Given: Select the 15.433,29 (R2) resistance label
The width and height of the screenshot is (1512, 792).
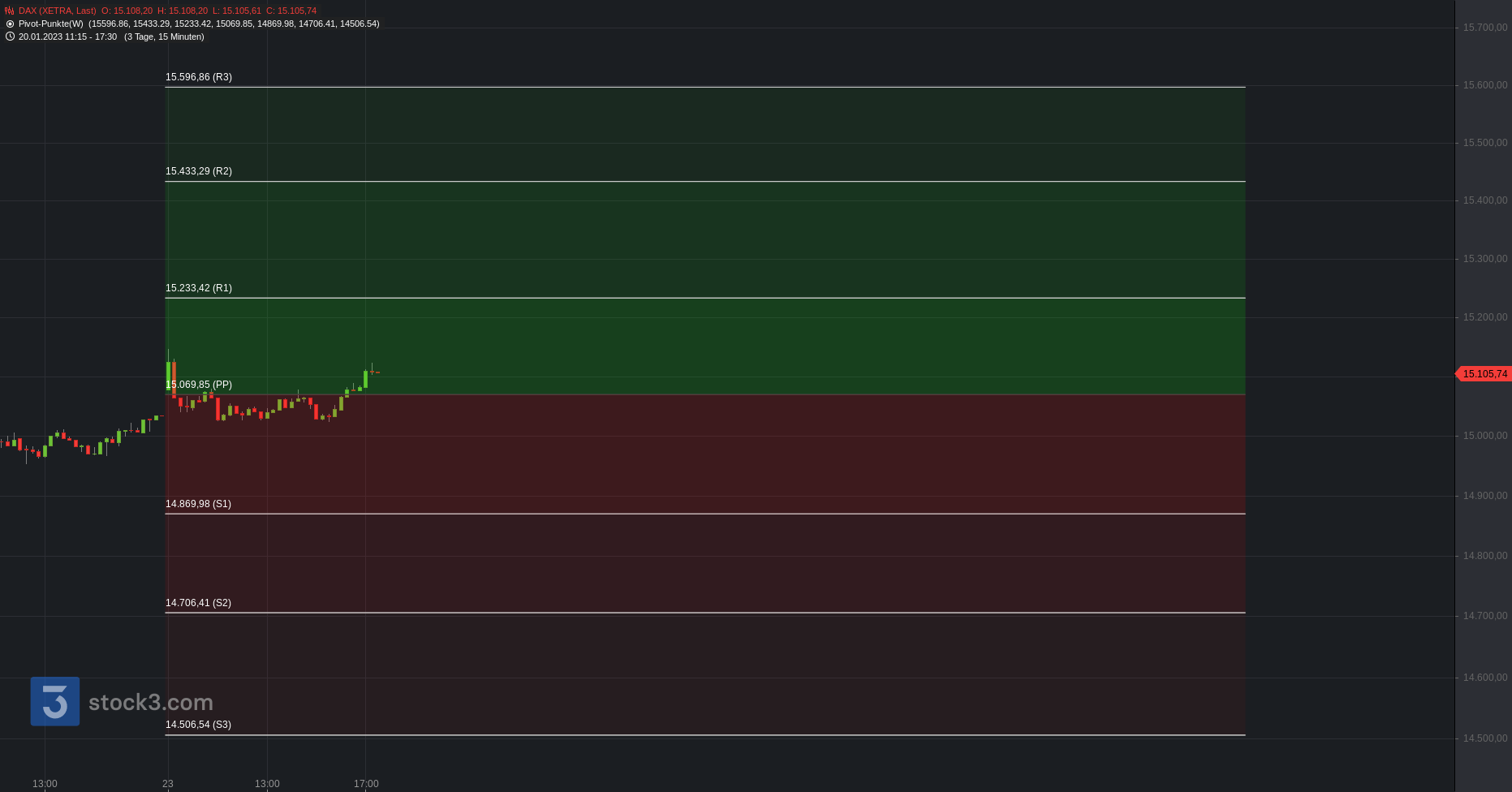Looking at the screenshot, I should click(198, 171).
